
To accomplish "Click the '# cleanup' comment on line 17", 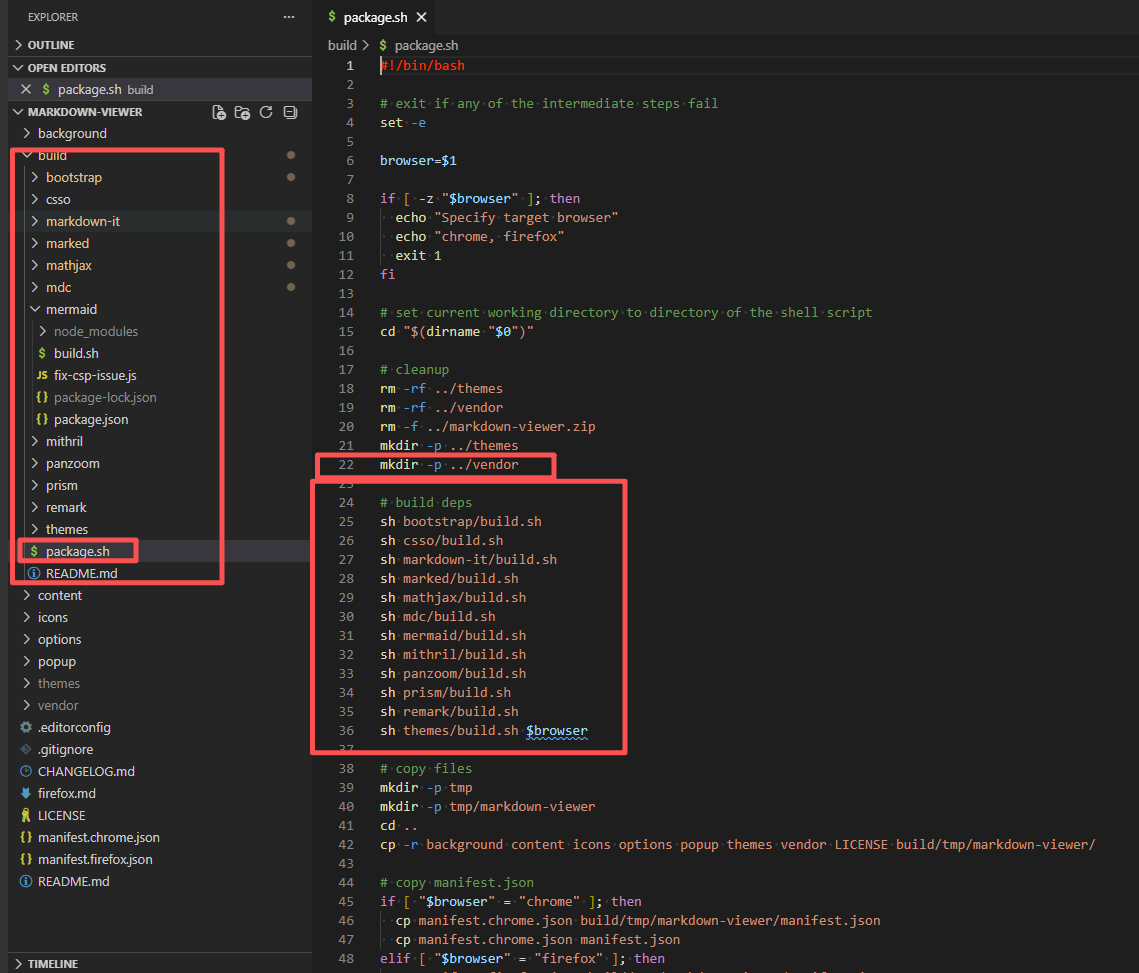I will 414,370.
